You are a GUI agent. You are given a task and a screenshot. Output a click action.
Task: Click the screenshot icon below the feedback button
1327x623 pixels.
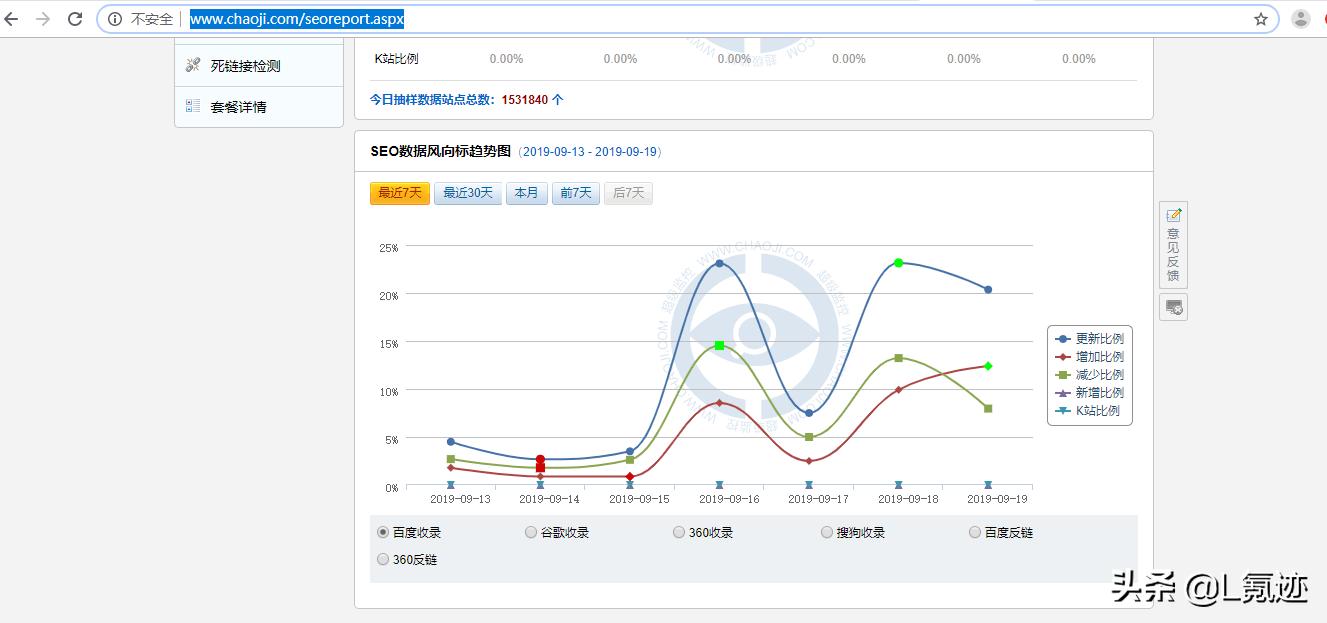coord(1172,307)
